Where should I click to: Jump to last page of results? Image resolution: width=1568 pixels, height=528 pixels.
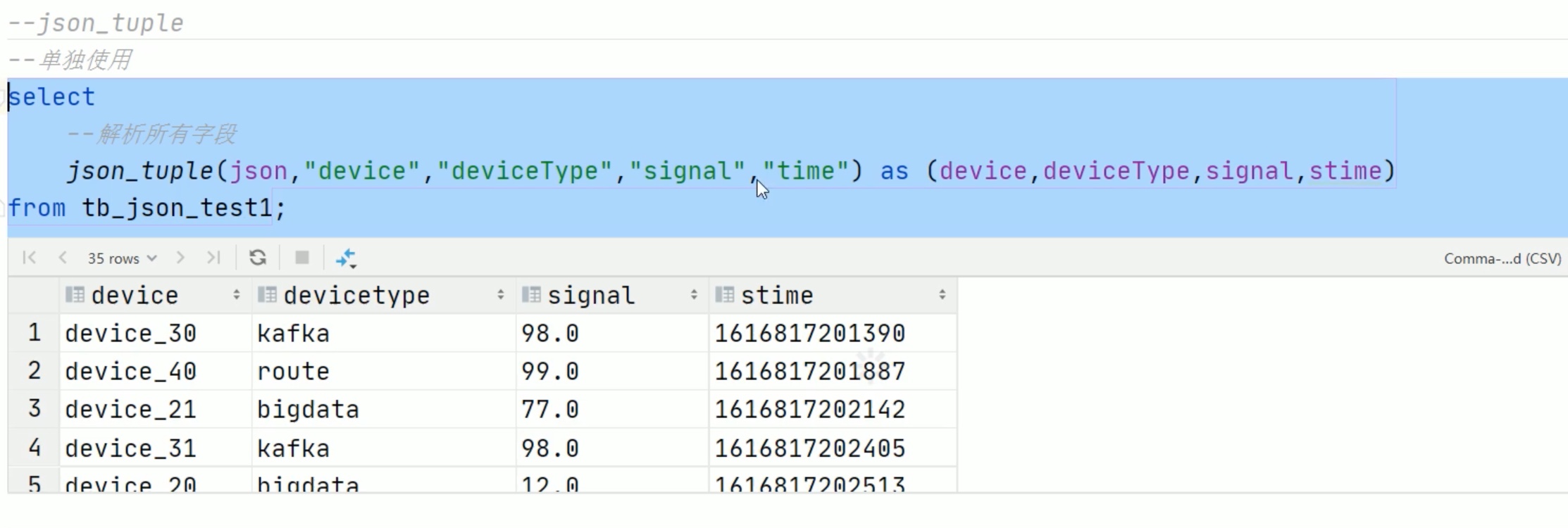(x=213, y=258)
